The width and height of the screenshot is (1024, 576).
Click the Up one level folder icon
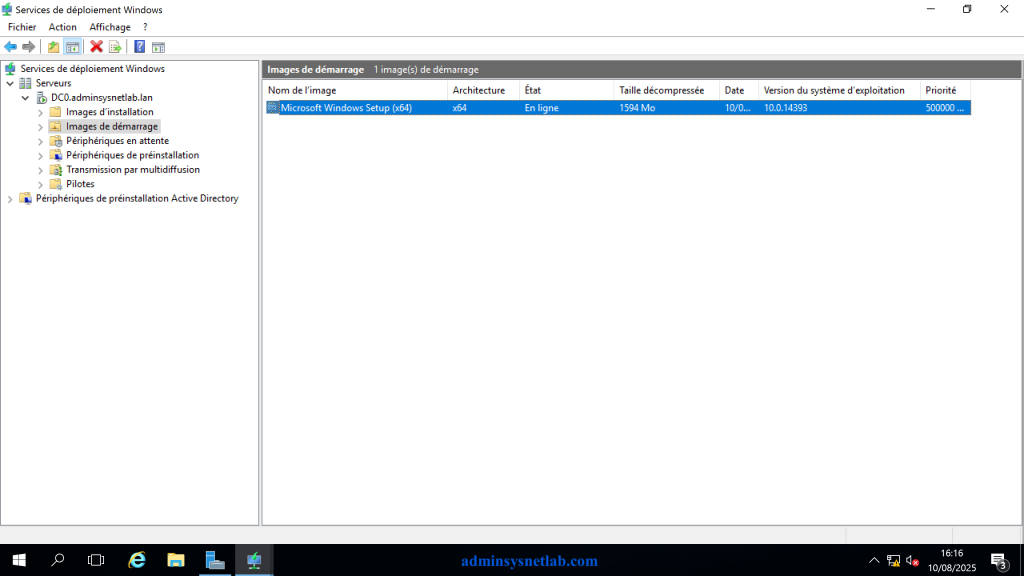pos(54,47)
